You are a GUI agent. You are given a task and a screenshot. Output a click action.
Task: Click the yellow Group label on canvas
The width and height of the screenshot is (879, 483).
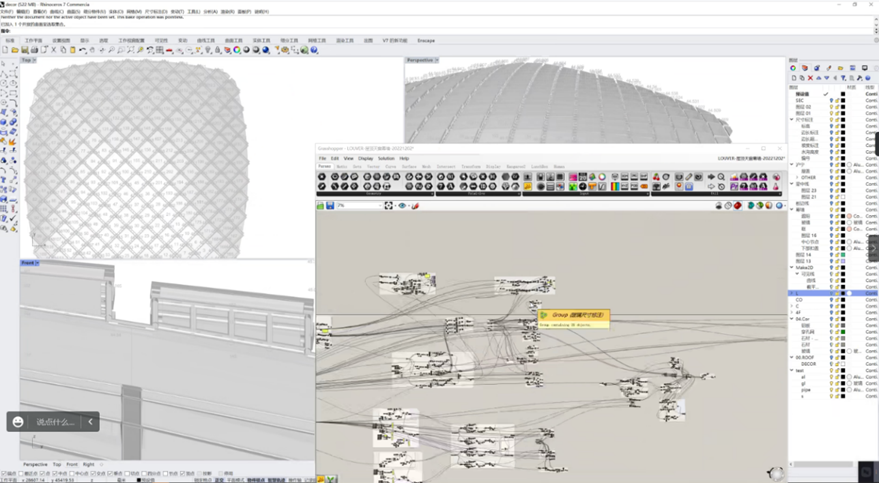[569, 315]
